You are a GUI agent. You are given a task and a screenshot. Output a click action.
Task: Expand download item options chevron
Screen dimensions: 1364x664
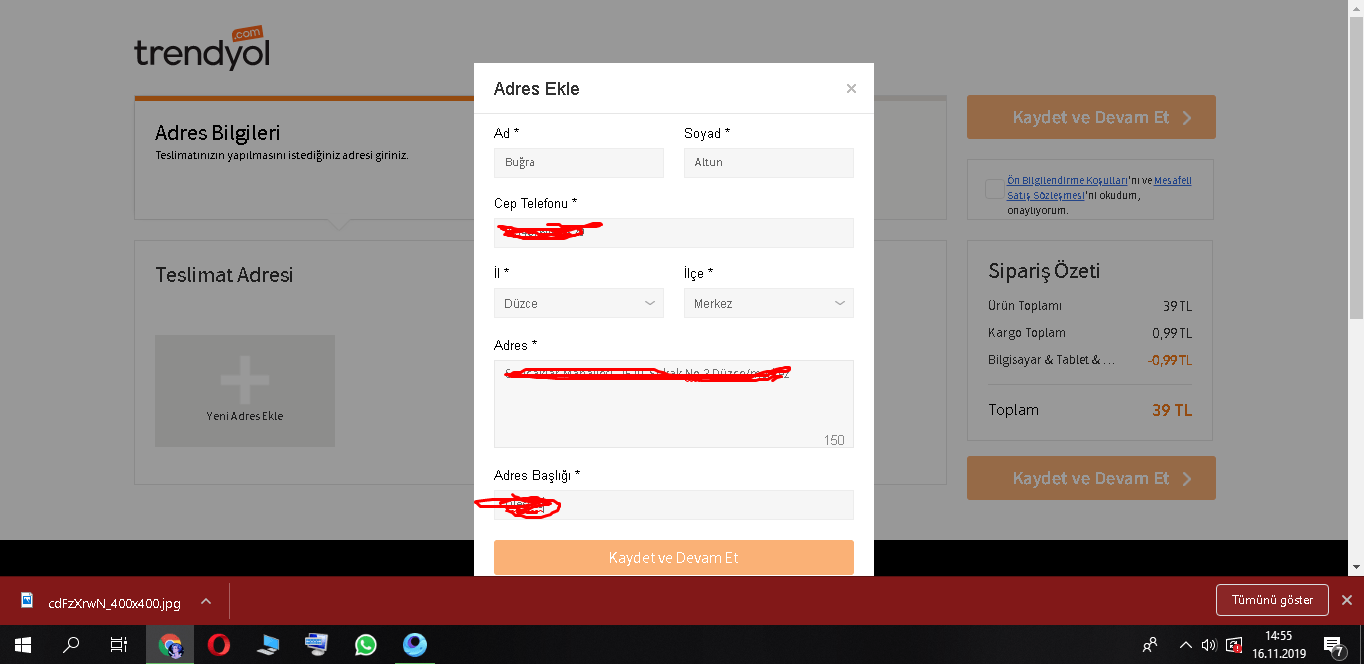click(x=206, y=602)
